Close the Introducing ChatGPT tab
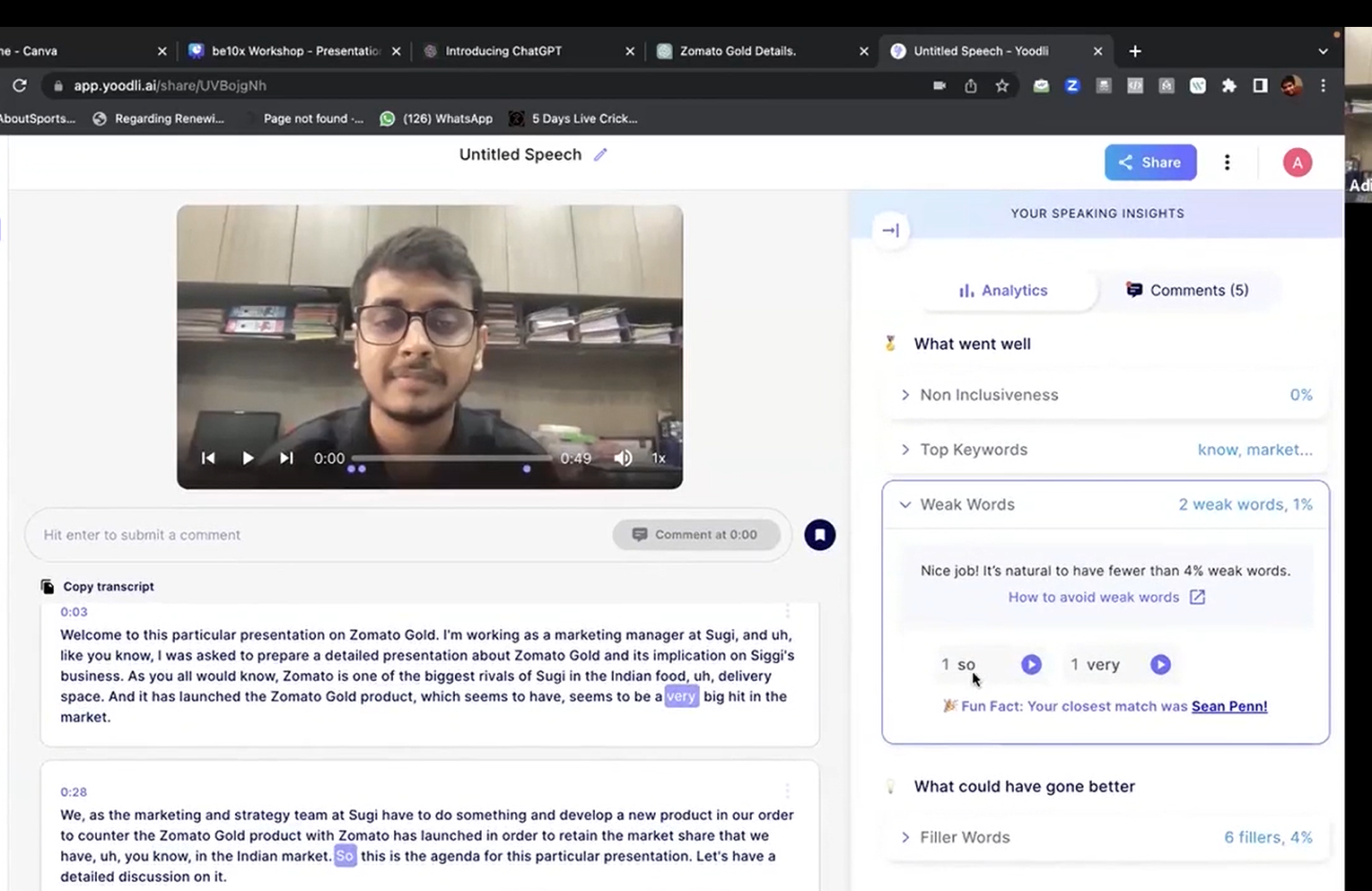Screen dimensions: 1372x891 tap(630, 51)
